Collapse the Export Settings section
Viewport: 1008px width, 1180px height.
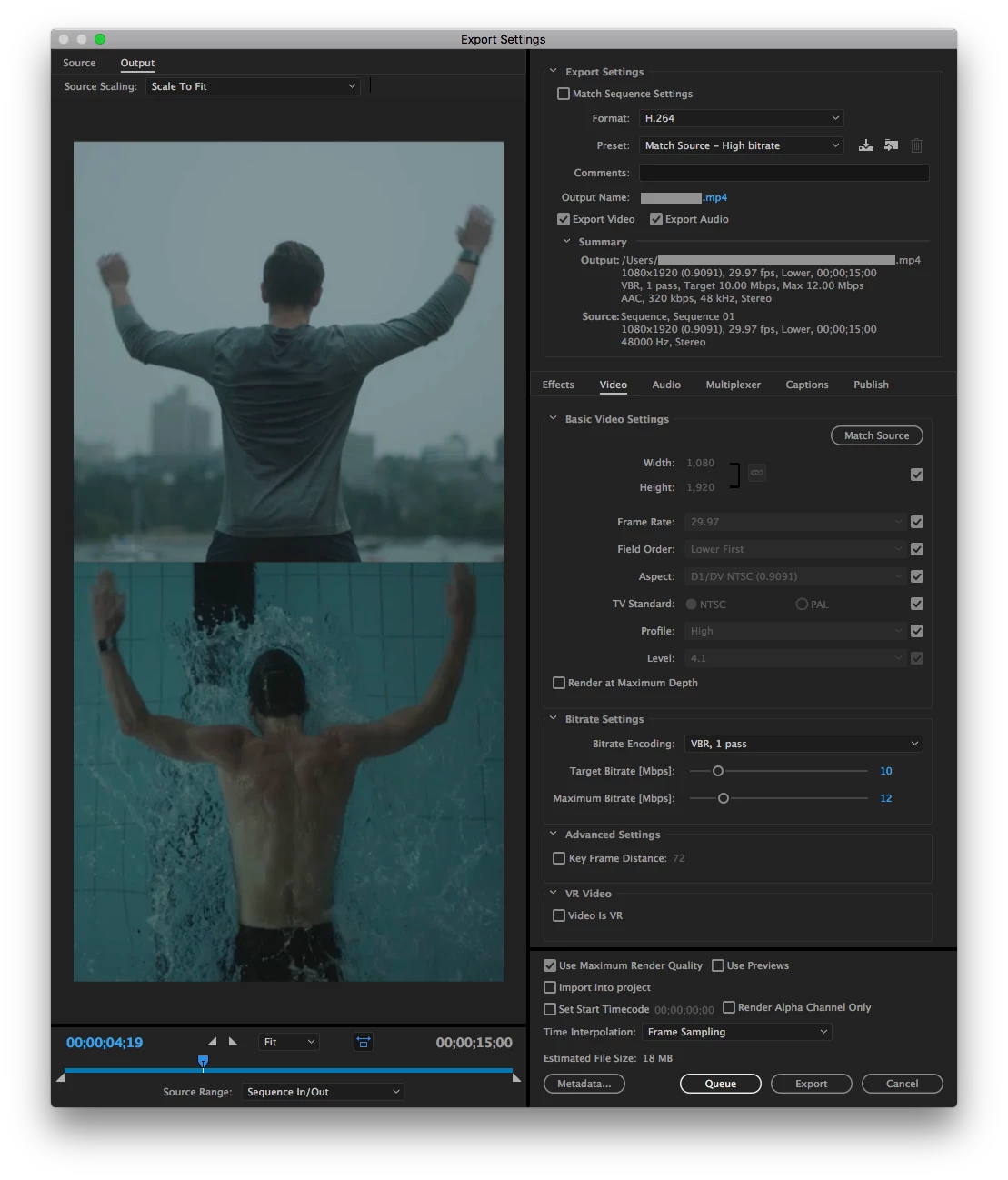pos(553,71)
